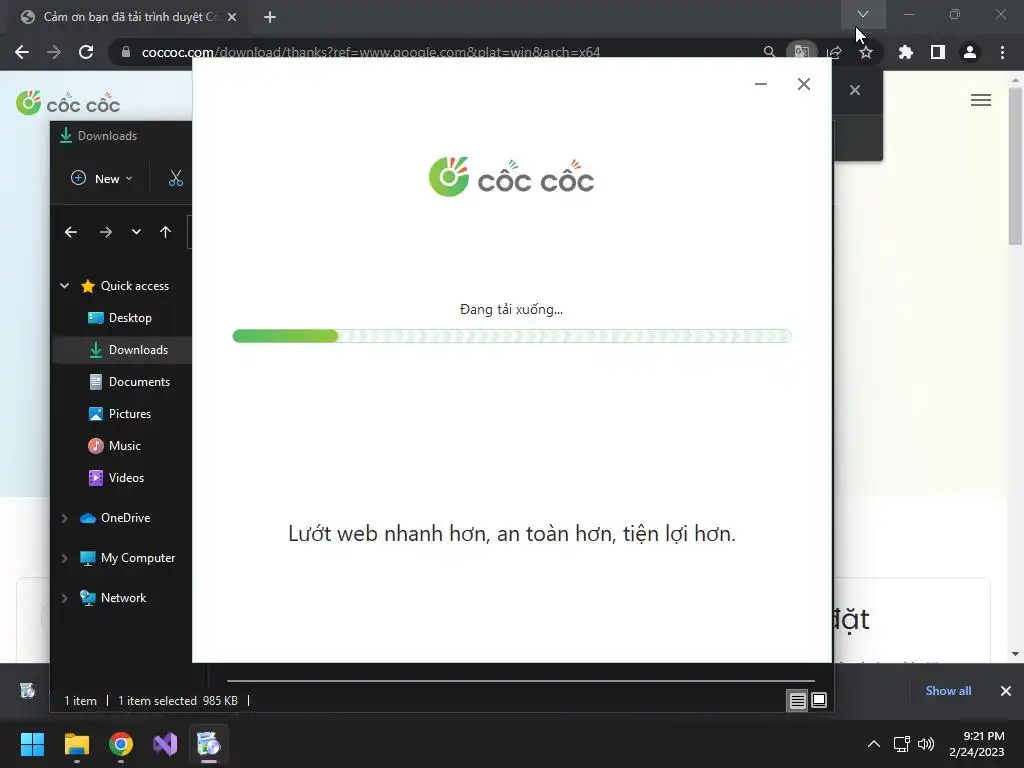Select OneDrive in navigation pane
This screenshot has height=768, width=1024.
[x=115, y=518]
